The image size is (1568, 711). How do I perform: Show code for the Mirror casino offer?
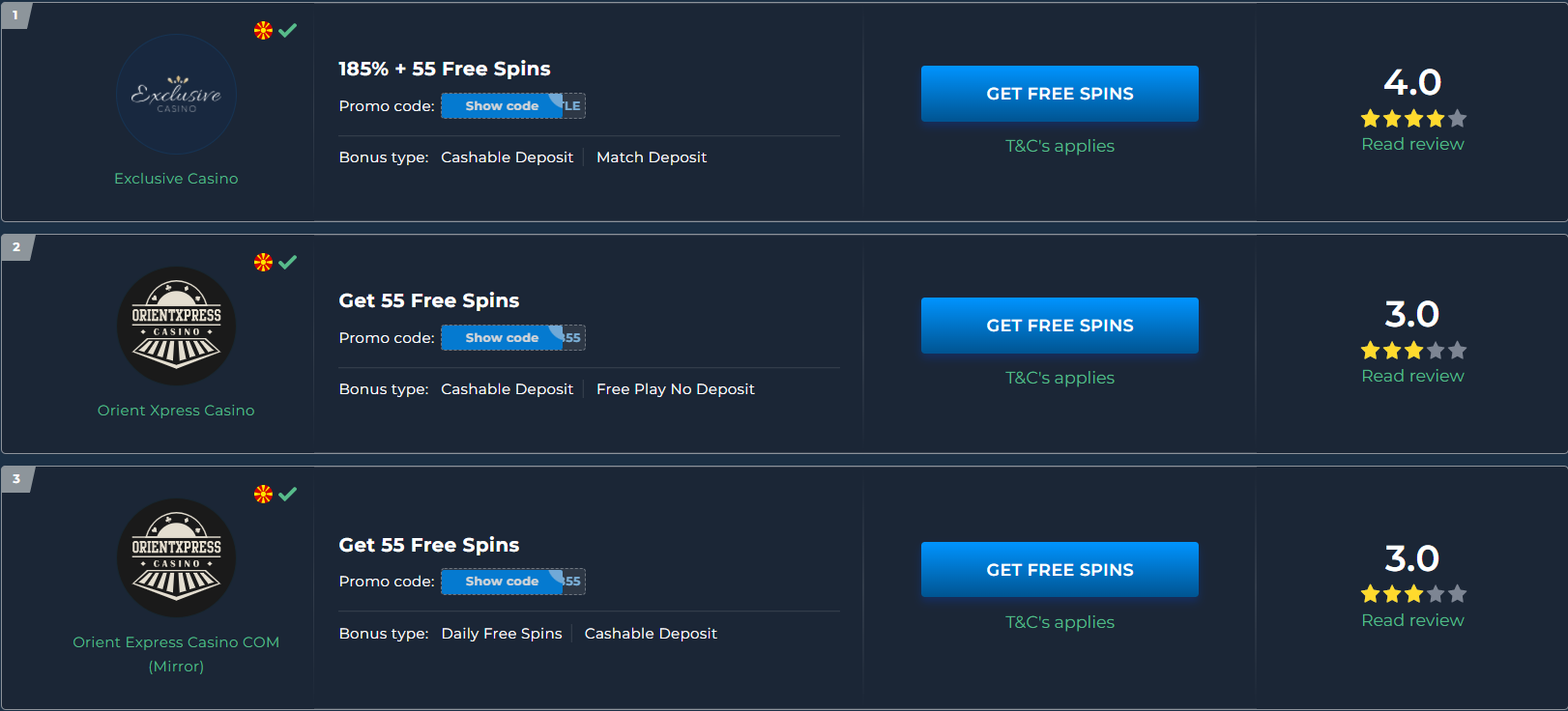coord(513,582)
